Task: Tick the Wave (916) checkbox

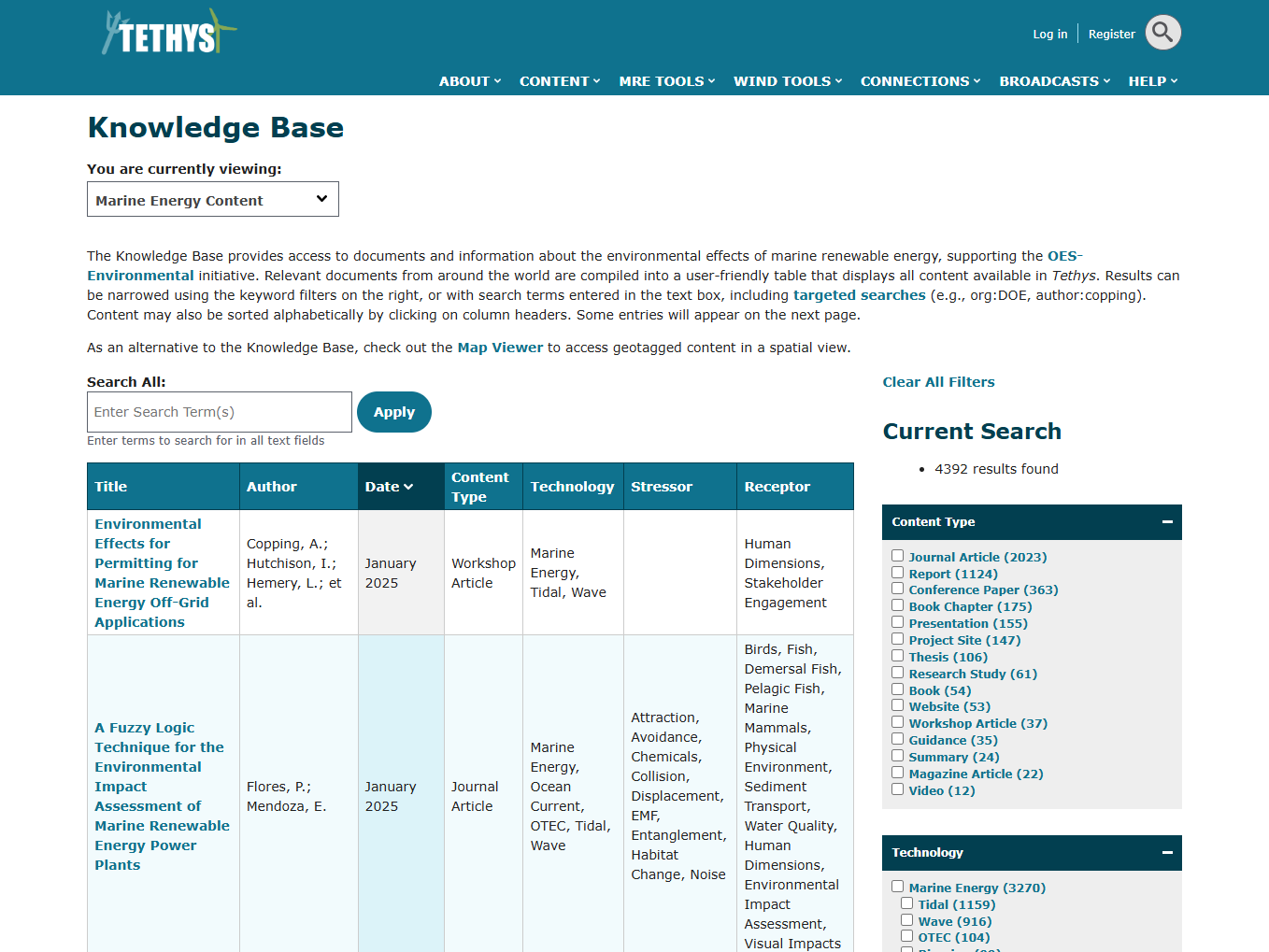Action: 906,920
